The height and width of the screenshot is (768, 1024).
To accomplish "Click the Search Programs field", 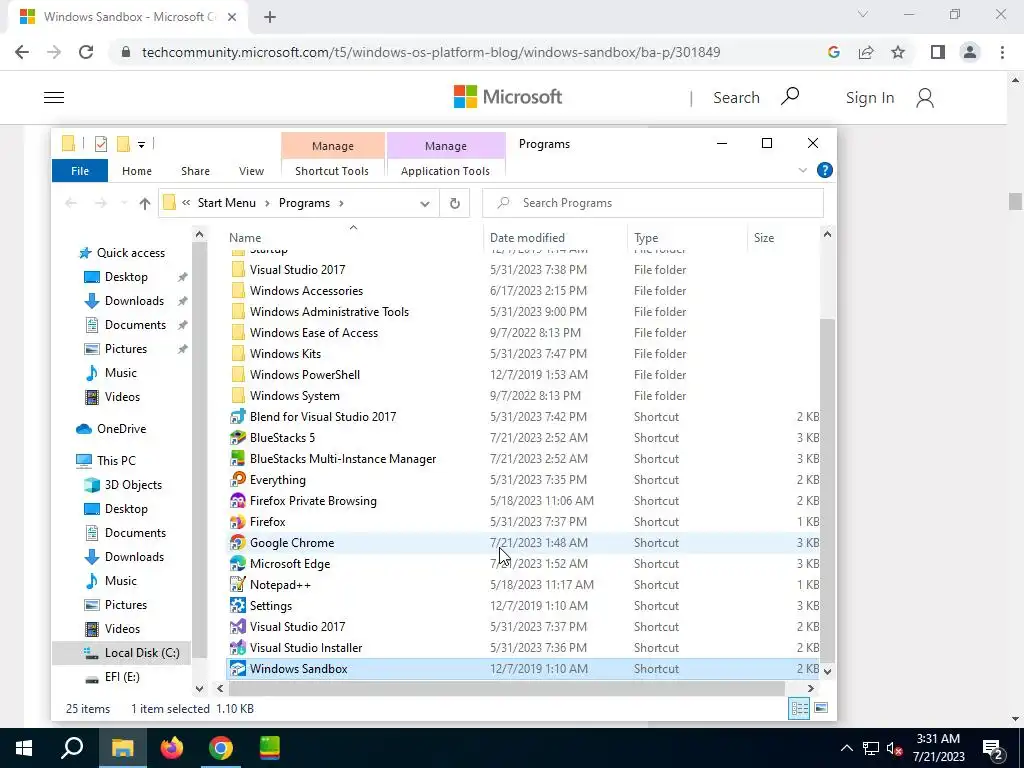I will [653, 203].
